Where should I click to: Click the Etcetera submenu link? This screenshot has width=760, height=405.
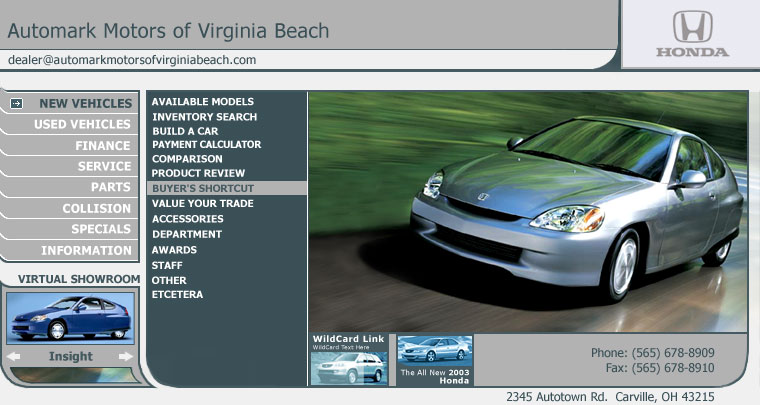(x=177, y=295)
